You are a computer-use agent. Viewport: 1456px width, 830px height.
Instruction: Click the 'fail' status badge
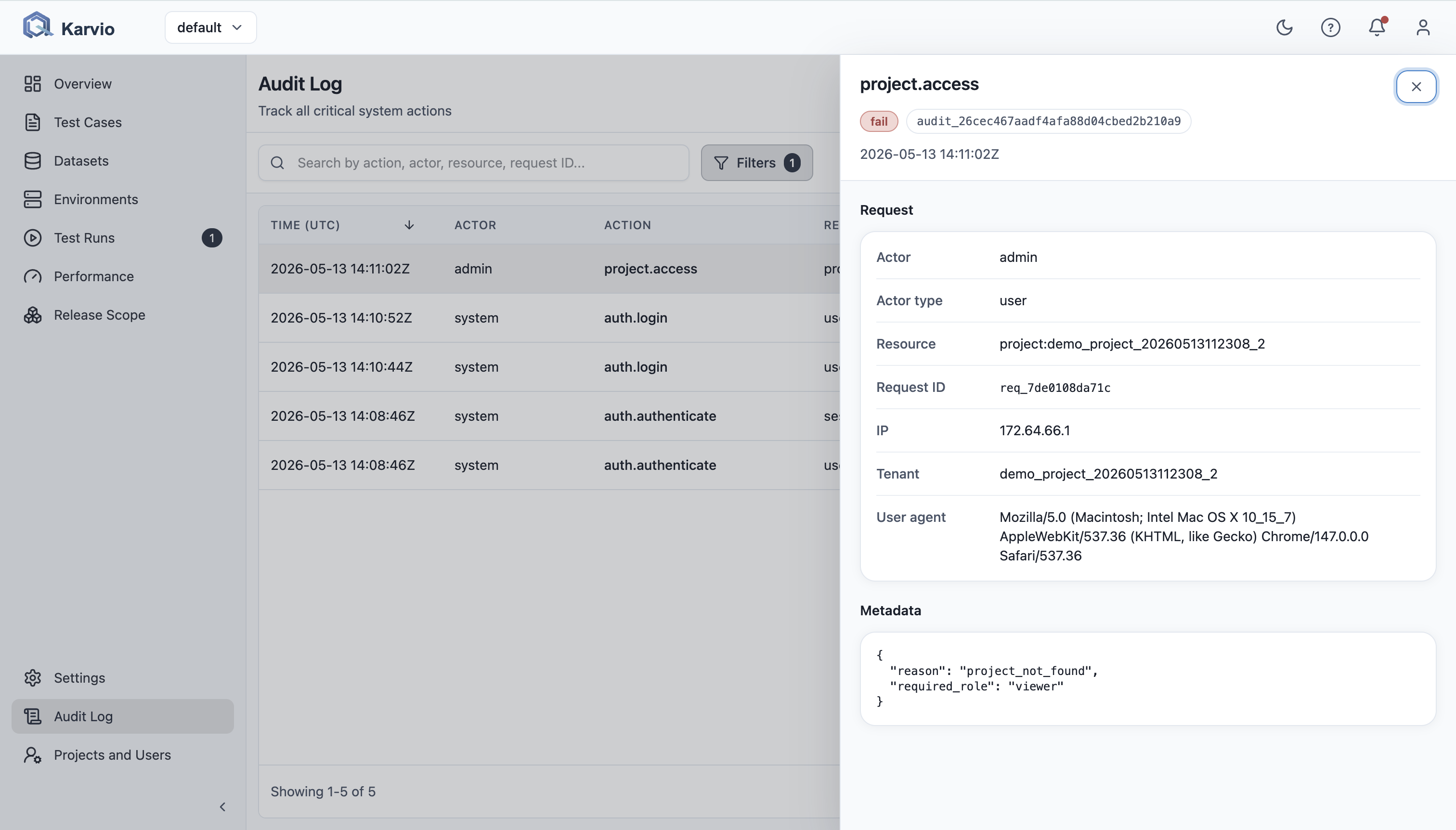coord(879,121)
